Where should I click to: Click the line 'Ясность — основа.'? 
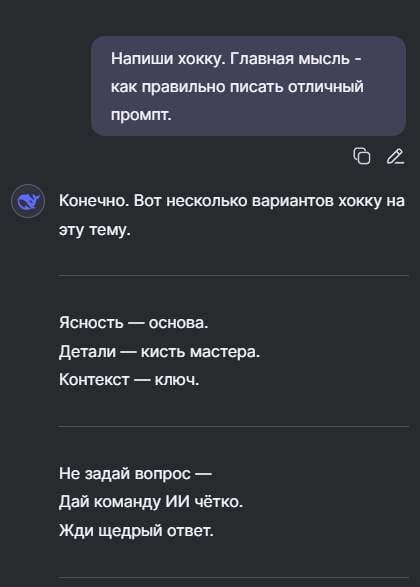click(134, 322)
